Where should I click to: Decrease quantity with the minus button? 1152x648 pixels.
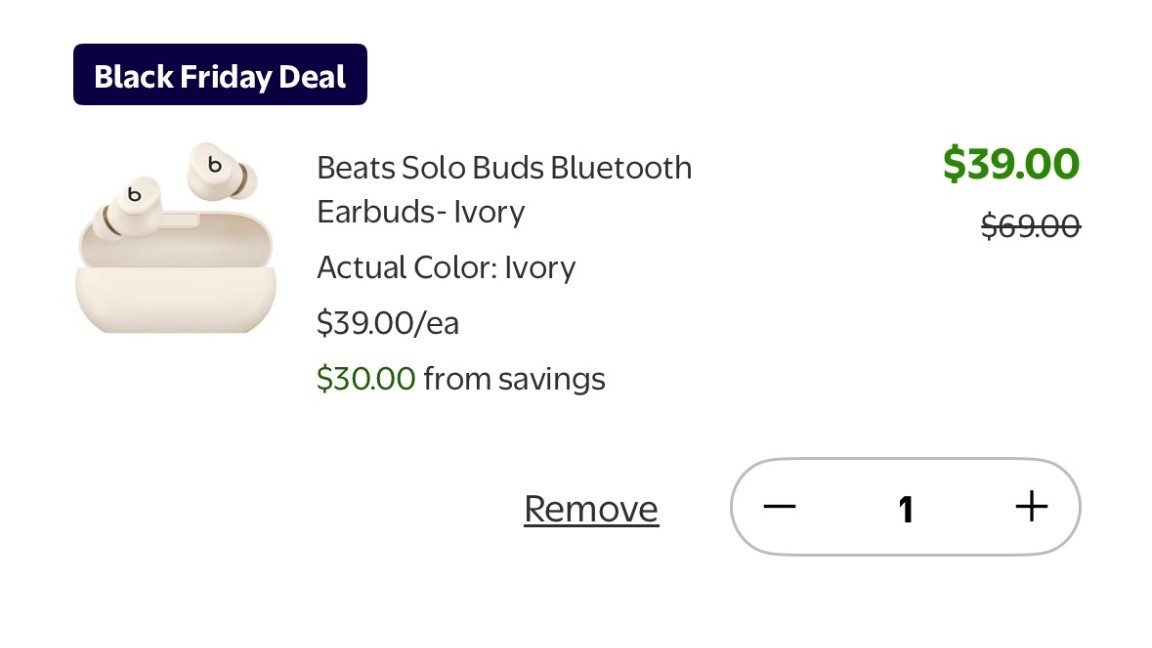[x=781, y=506]
